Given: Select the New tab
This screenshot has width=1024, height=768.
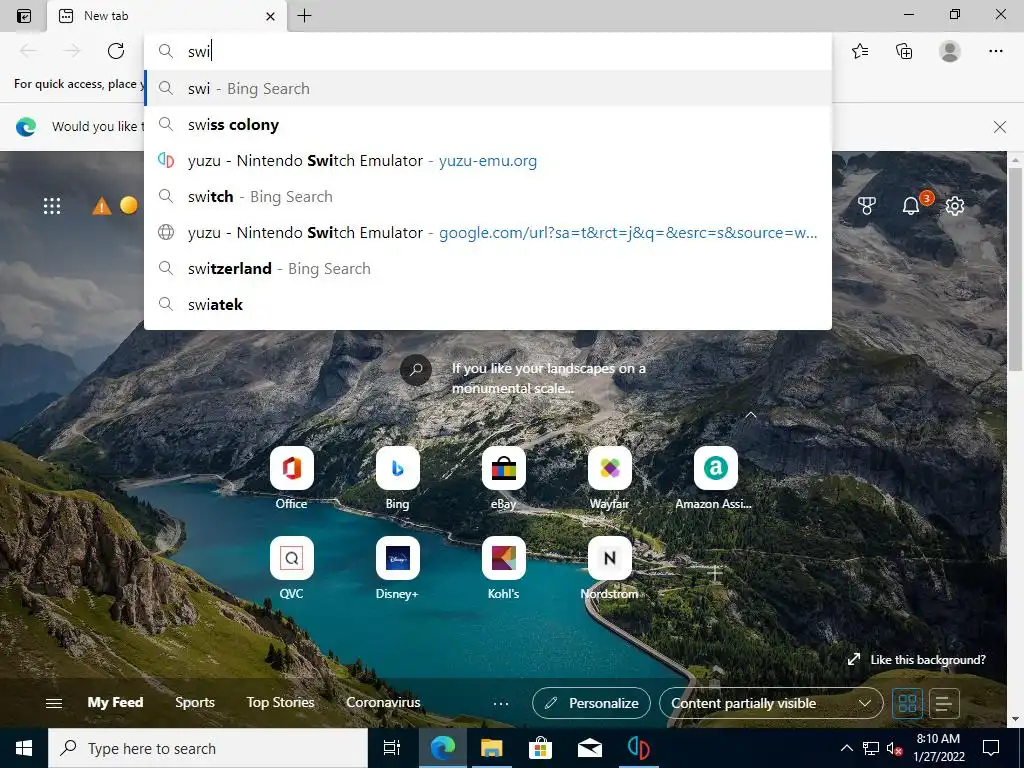Looking at the screenshot, I should pyautogui.click(x=167, y=16).
